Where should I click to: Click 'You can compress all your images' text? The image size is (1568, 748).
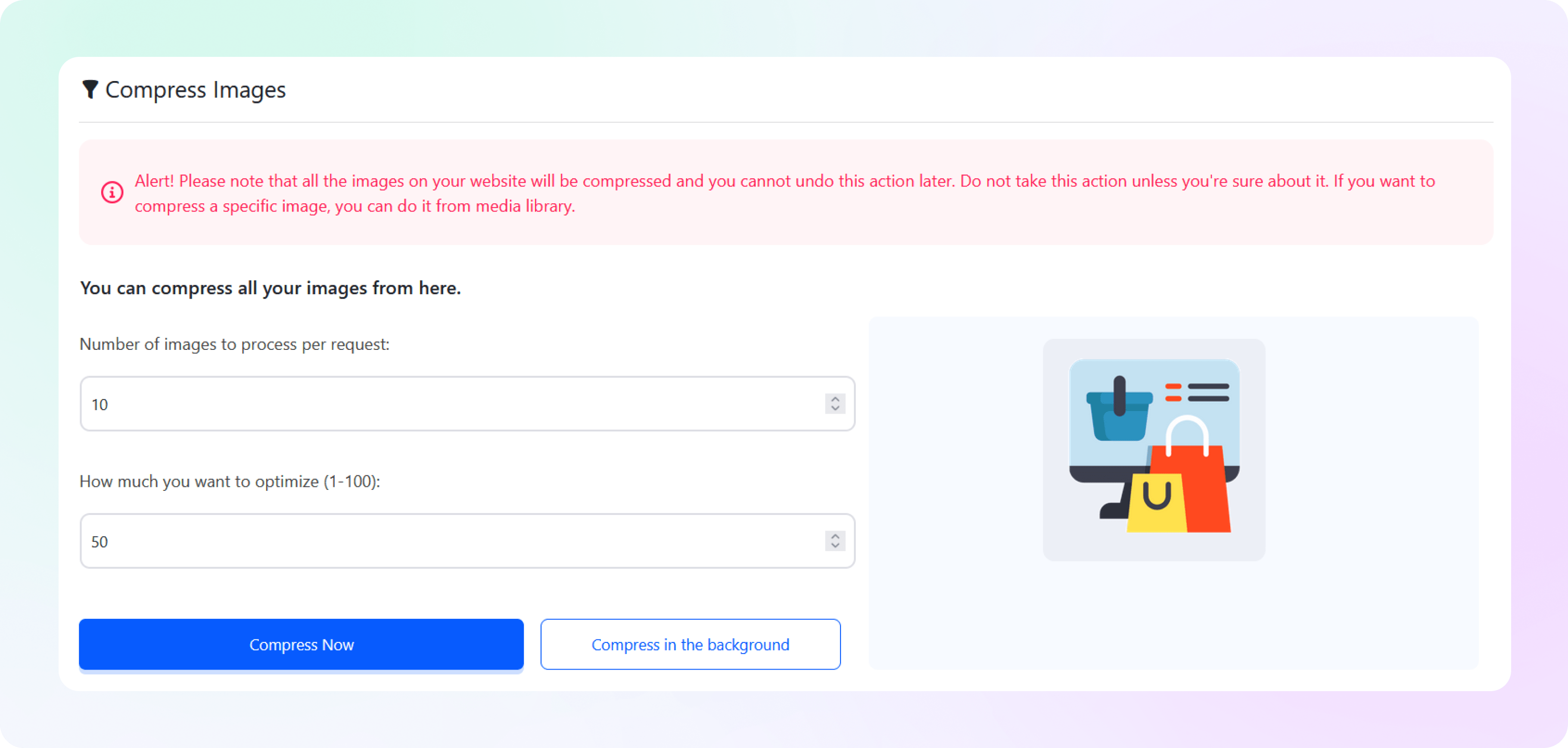point(270,288)
